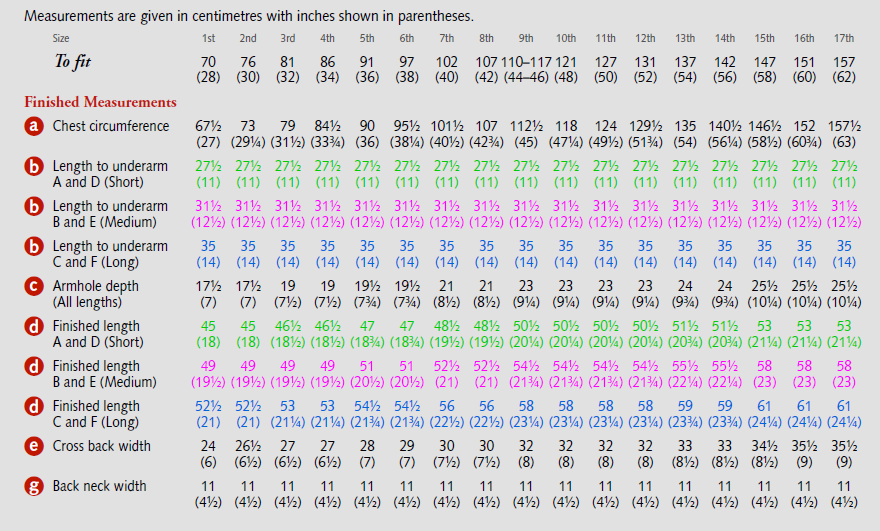The width and height of the screenshot is (880, 531).
Task: Select the '17th' size column header
Action: tap(844, 38)
